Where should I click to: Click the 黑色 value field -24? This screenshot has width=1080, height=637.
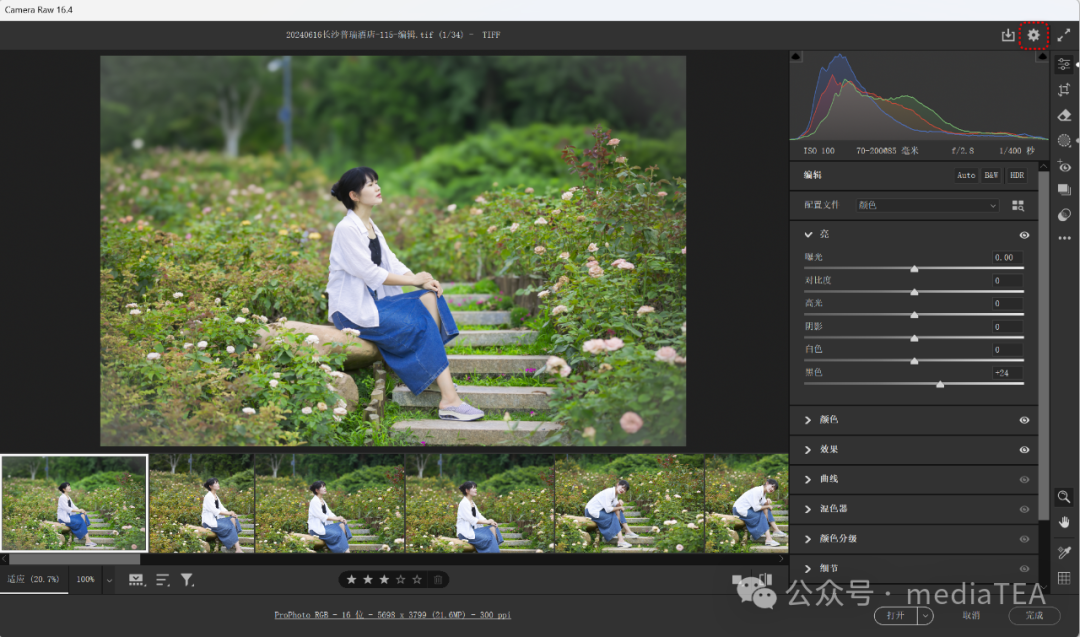pos(1007,373)
